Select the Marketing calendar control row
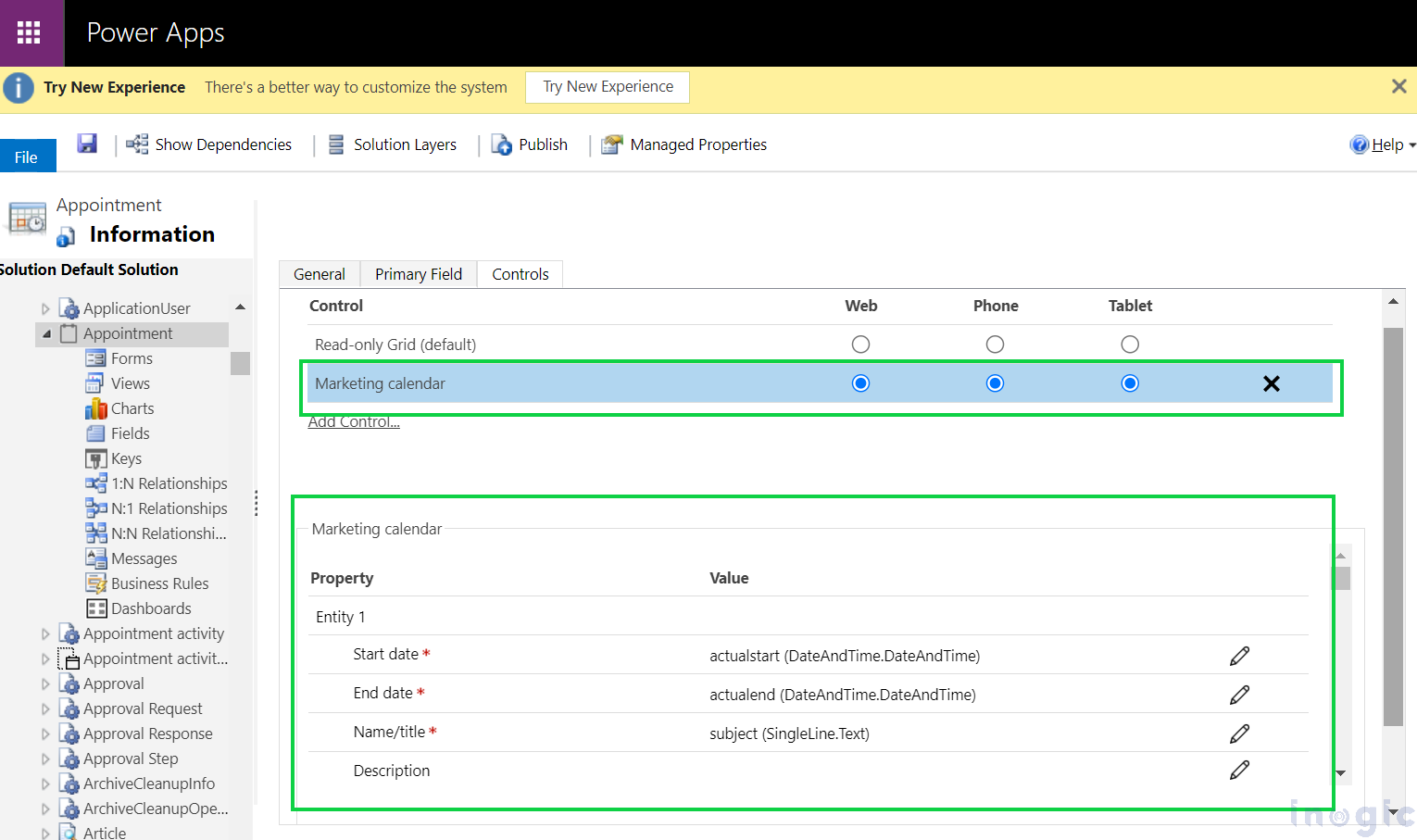This screenshot has width=1417, height=840. tap(820, 383)
